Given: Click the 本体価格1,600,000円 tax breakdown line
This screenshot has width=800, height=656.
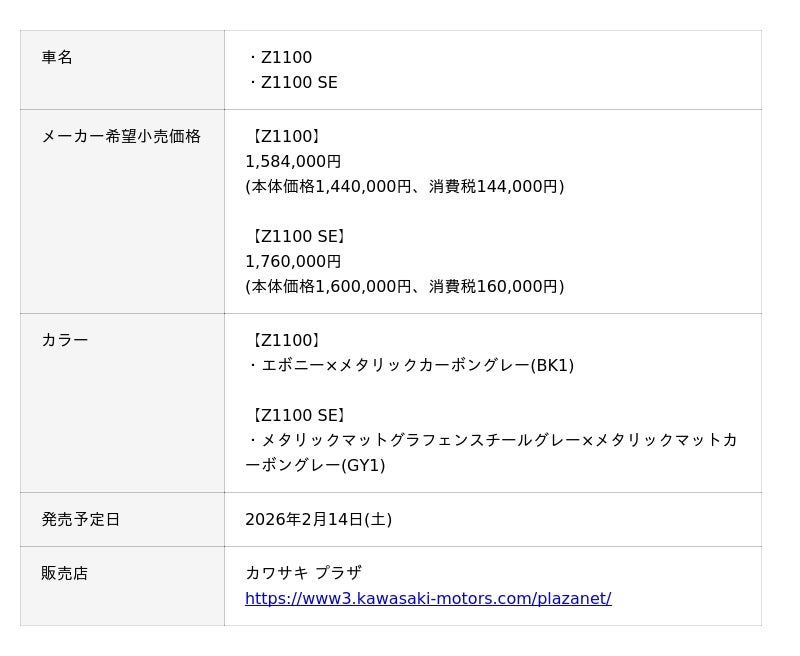Looking at the screenshot, I should [404, 287].
